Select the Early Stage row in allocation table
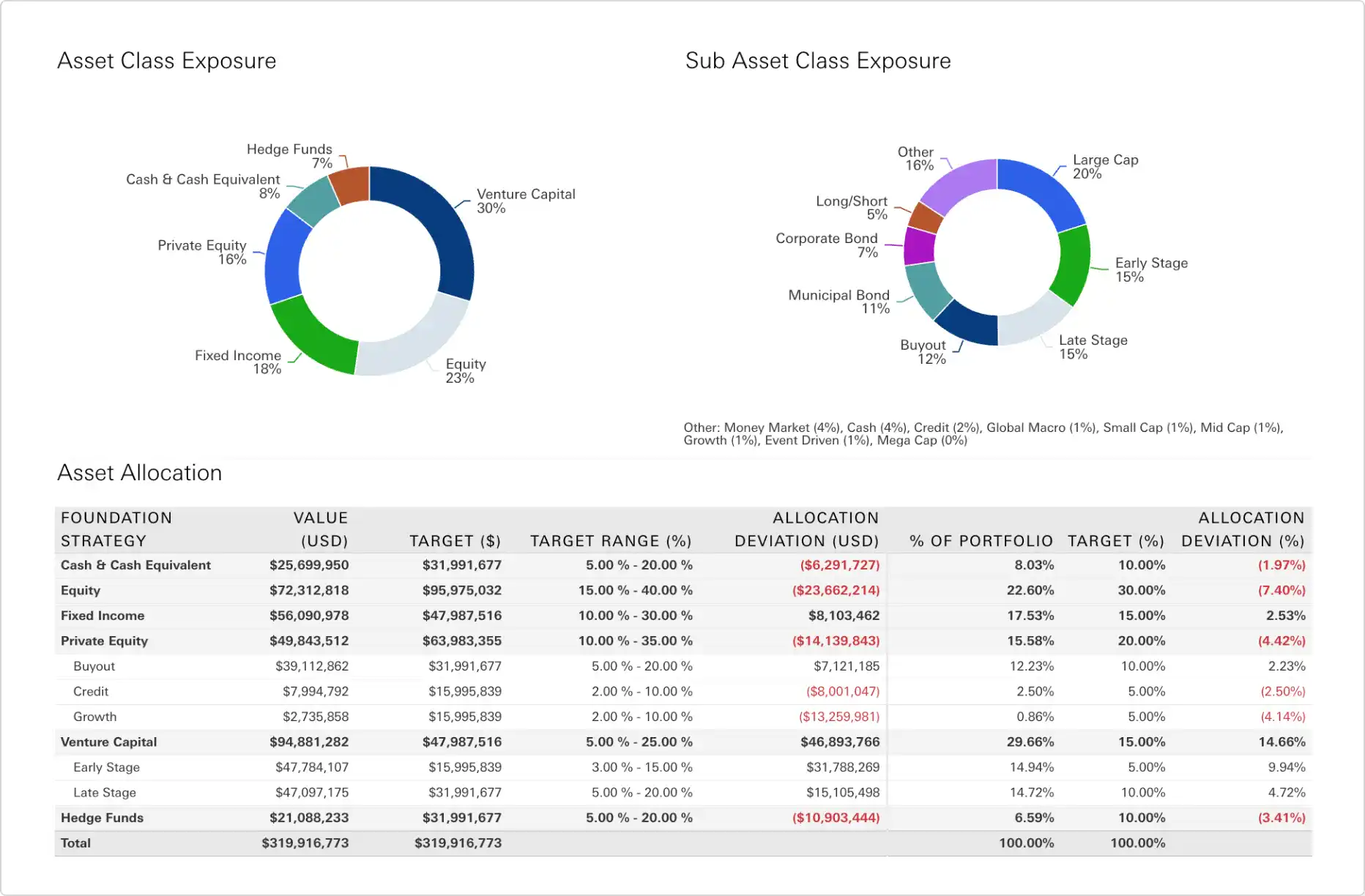 pos(106,767)
